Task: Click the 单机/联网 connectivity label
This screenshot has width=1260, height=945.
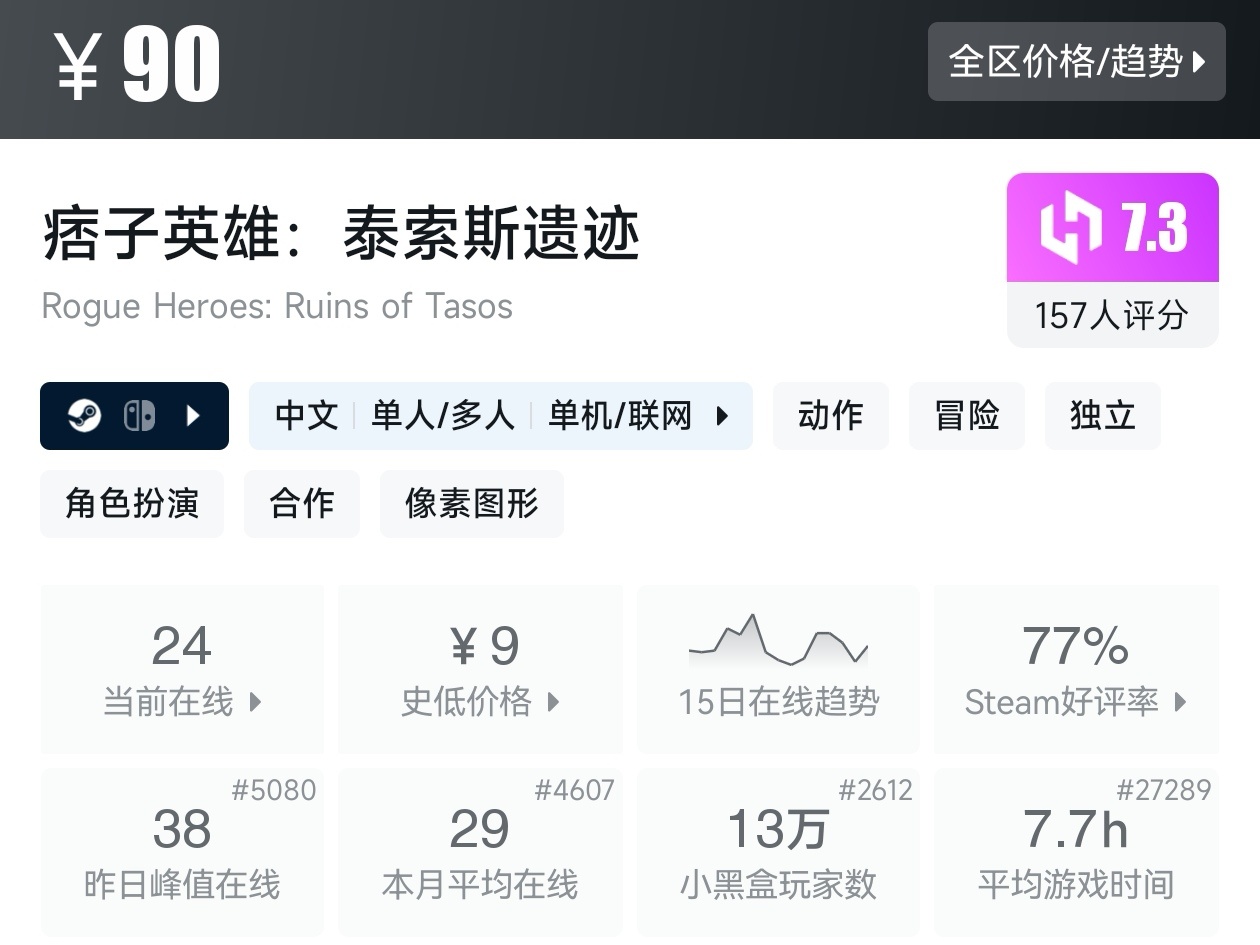Action: [620, 416]
